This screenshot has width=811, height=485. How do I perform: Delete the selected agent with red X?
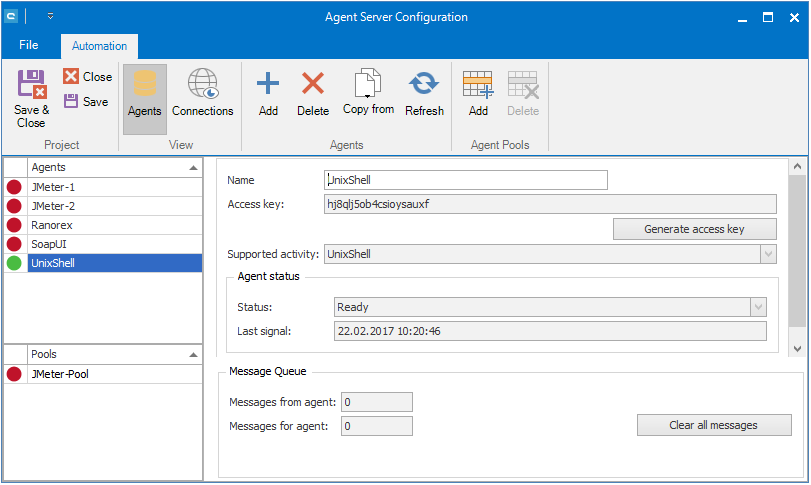(x=313, y=95)
